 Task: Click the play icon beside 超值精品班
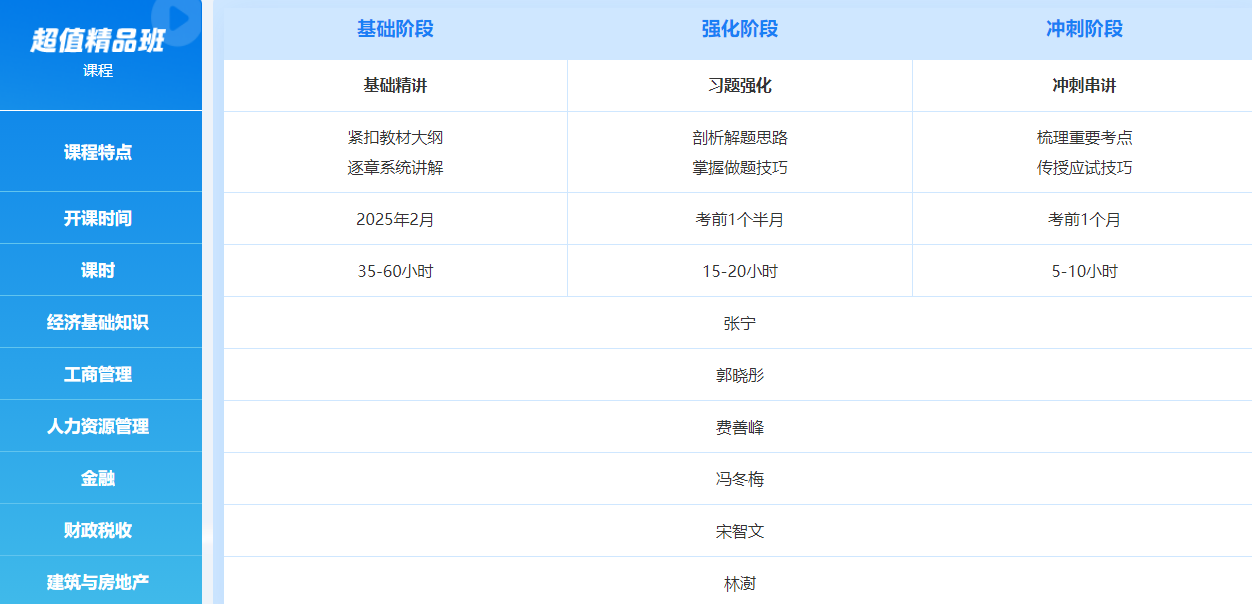(178, 18)
